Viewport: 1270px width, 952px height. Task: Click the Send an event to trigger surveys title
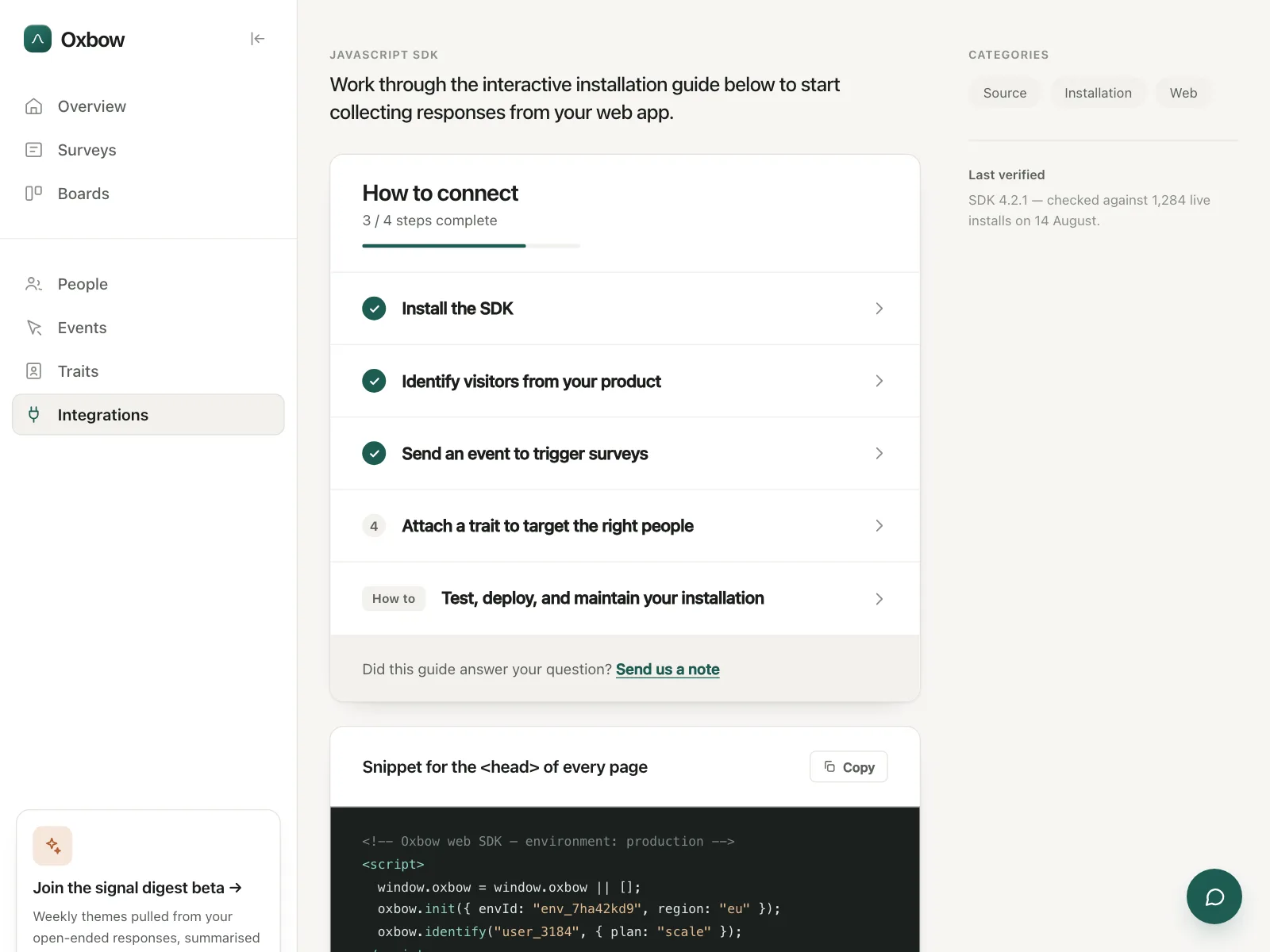pos(525,454)
